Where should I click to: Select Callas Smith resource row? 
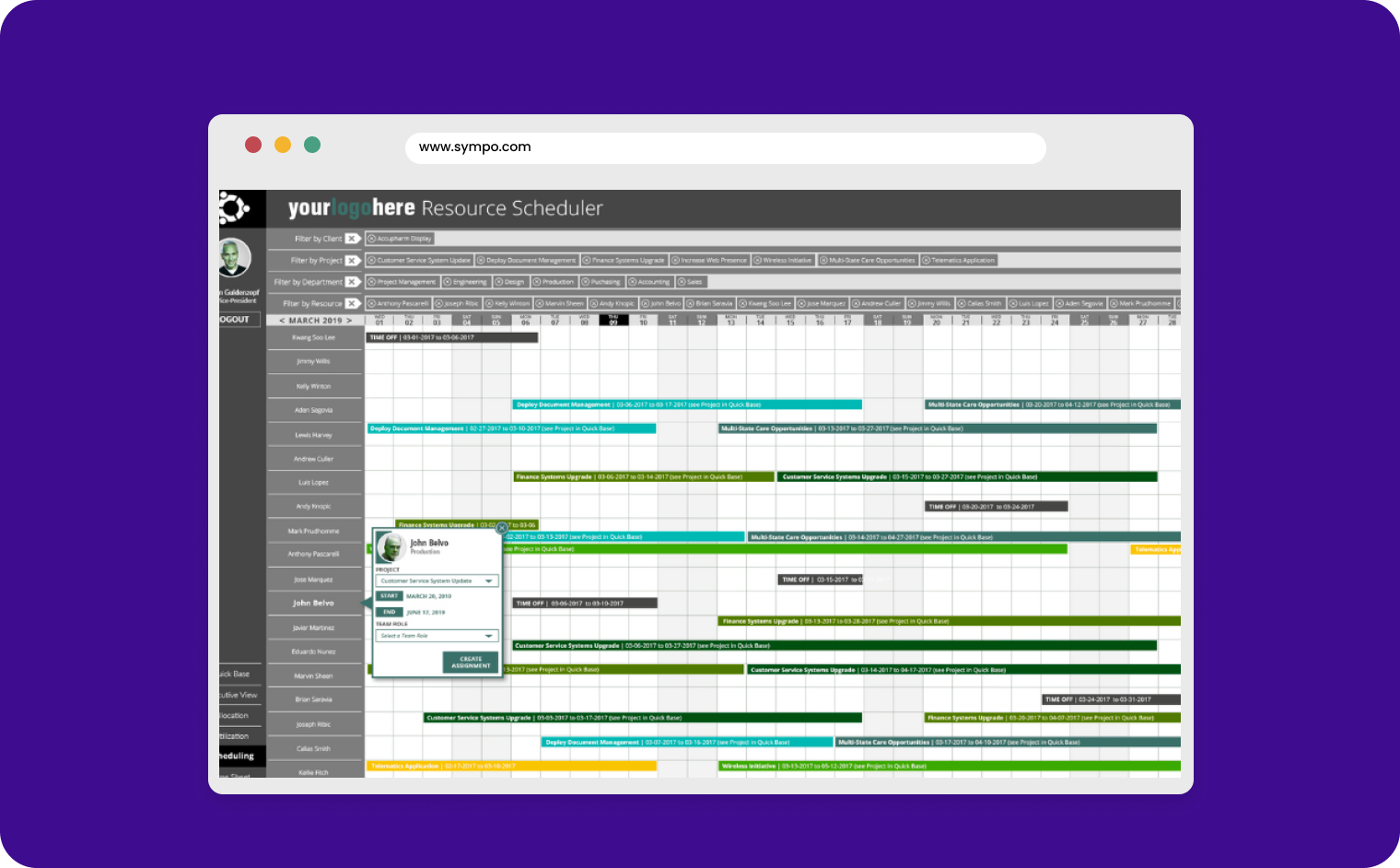[x=314, y=749]
